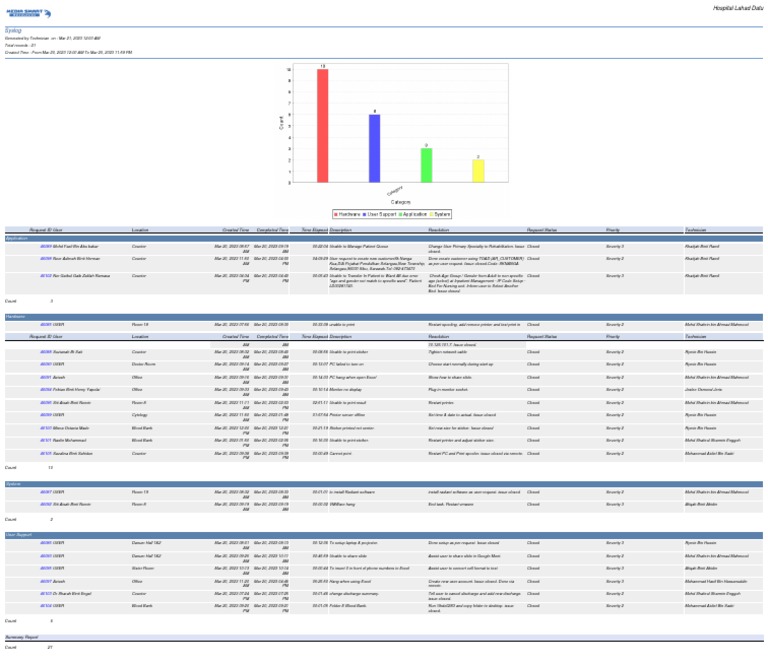768x664 pixels.
Task: Collapse the Hardware group header
Action: [16, 316]
